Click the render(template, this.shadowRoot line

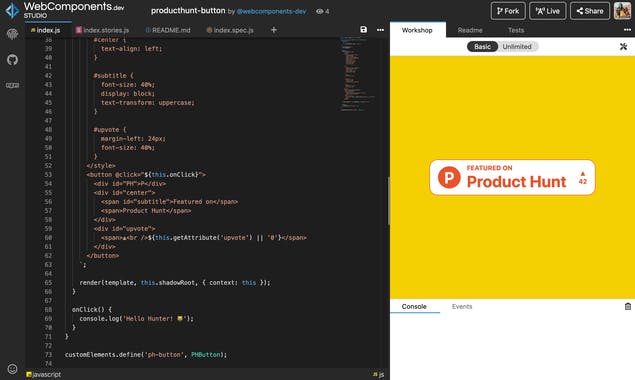175,282
